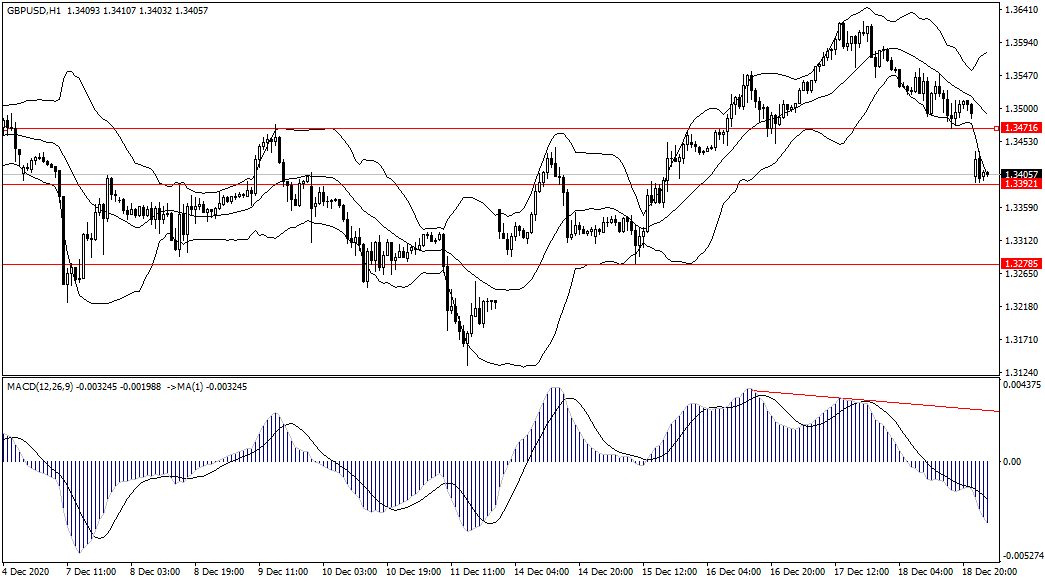Click the 0.004375 MACD scale value

pos(1022,385)
